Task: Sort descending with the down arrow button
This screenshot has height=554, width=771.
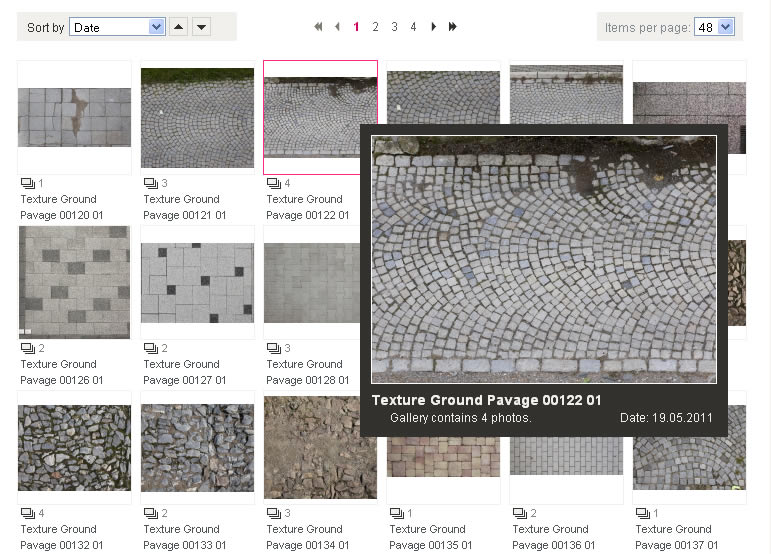Action: (202, 27)
